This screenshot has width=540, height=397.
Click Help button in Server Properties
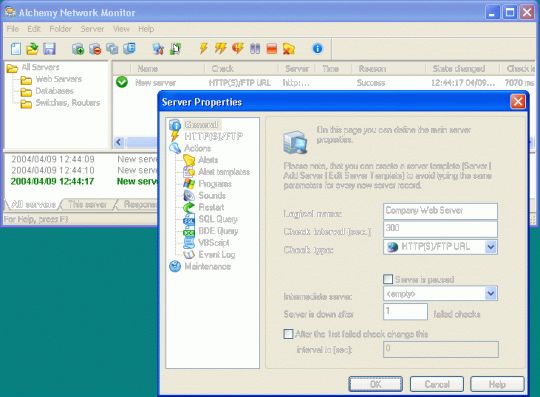point(497,384)
